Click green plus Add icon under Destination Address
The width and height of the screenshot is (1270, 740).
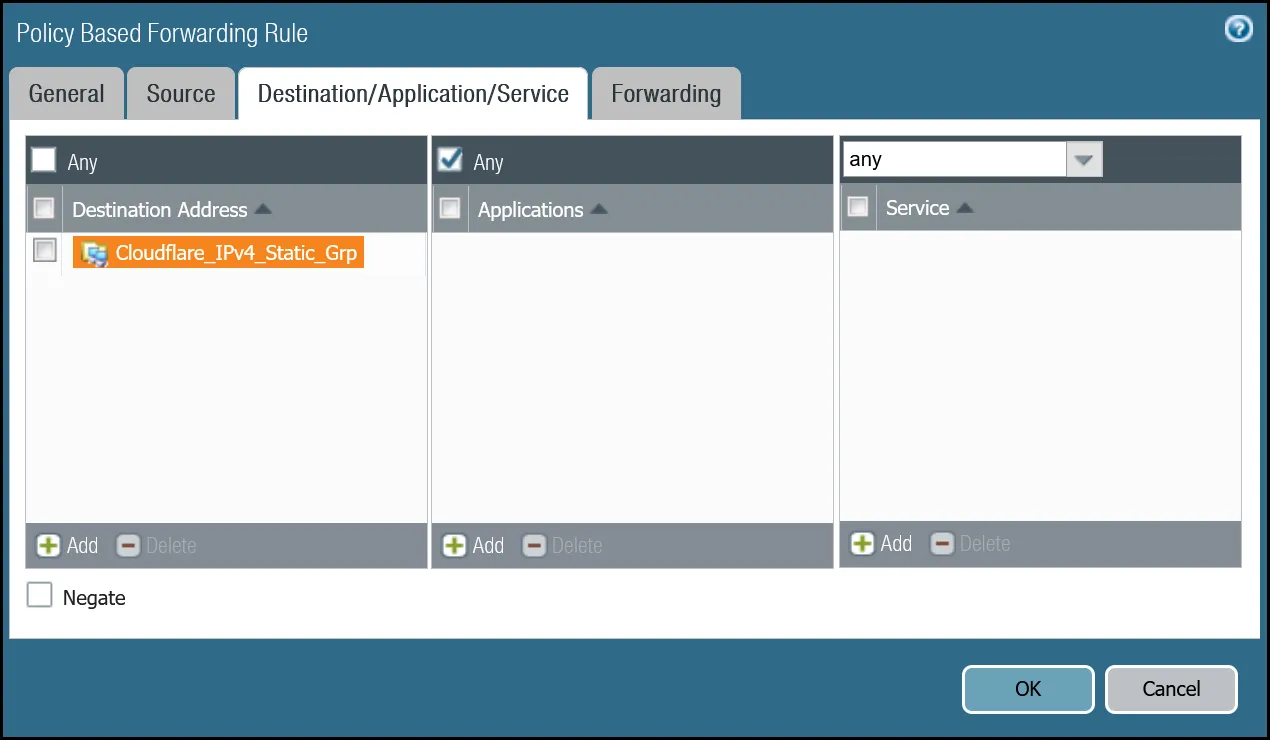[48, 546]
